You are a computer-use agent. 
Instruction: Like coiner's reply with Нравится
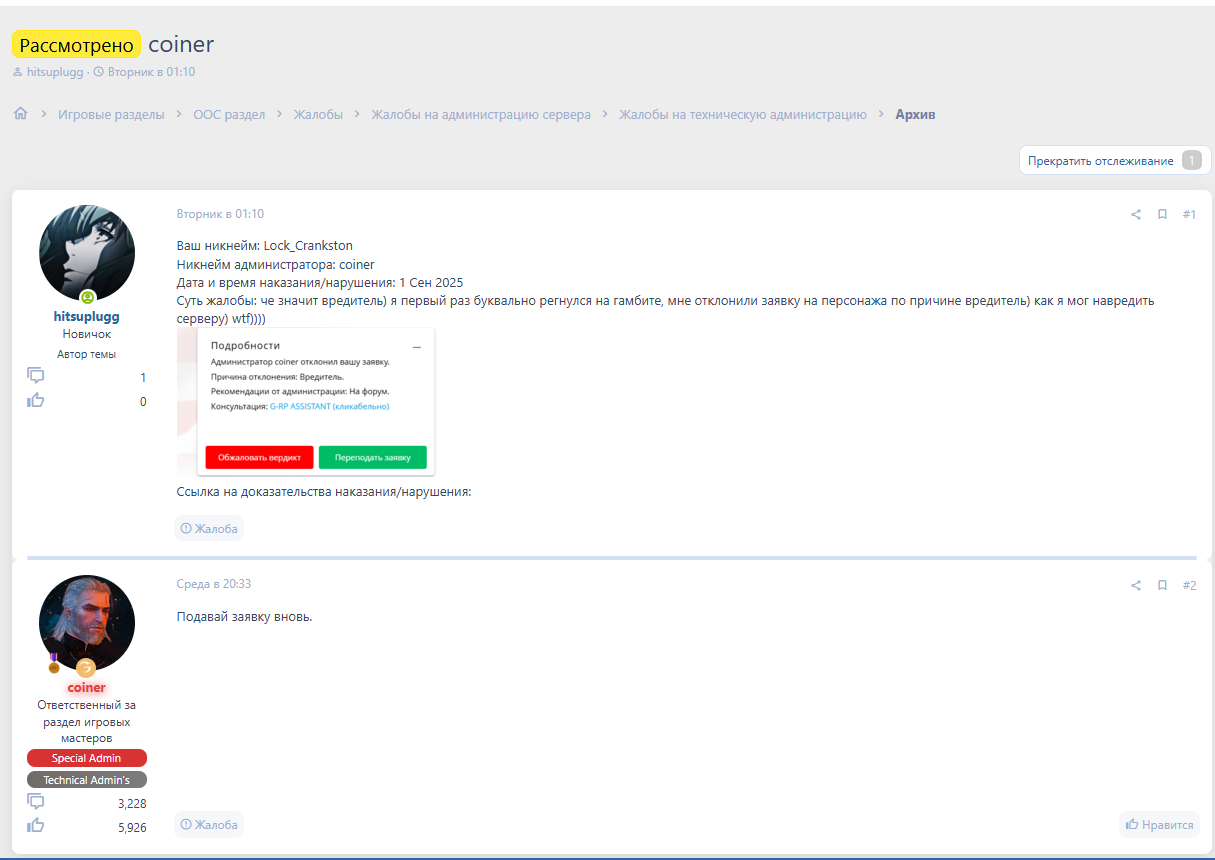(1159, 824)
